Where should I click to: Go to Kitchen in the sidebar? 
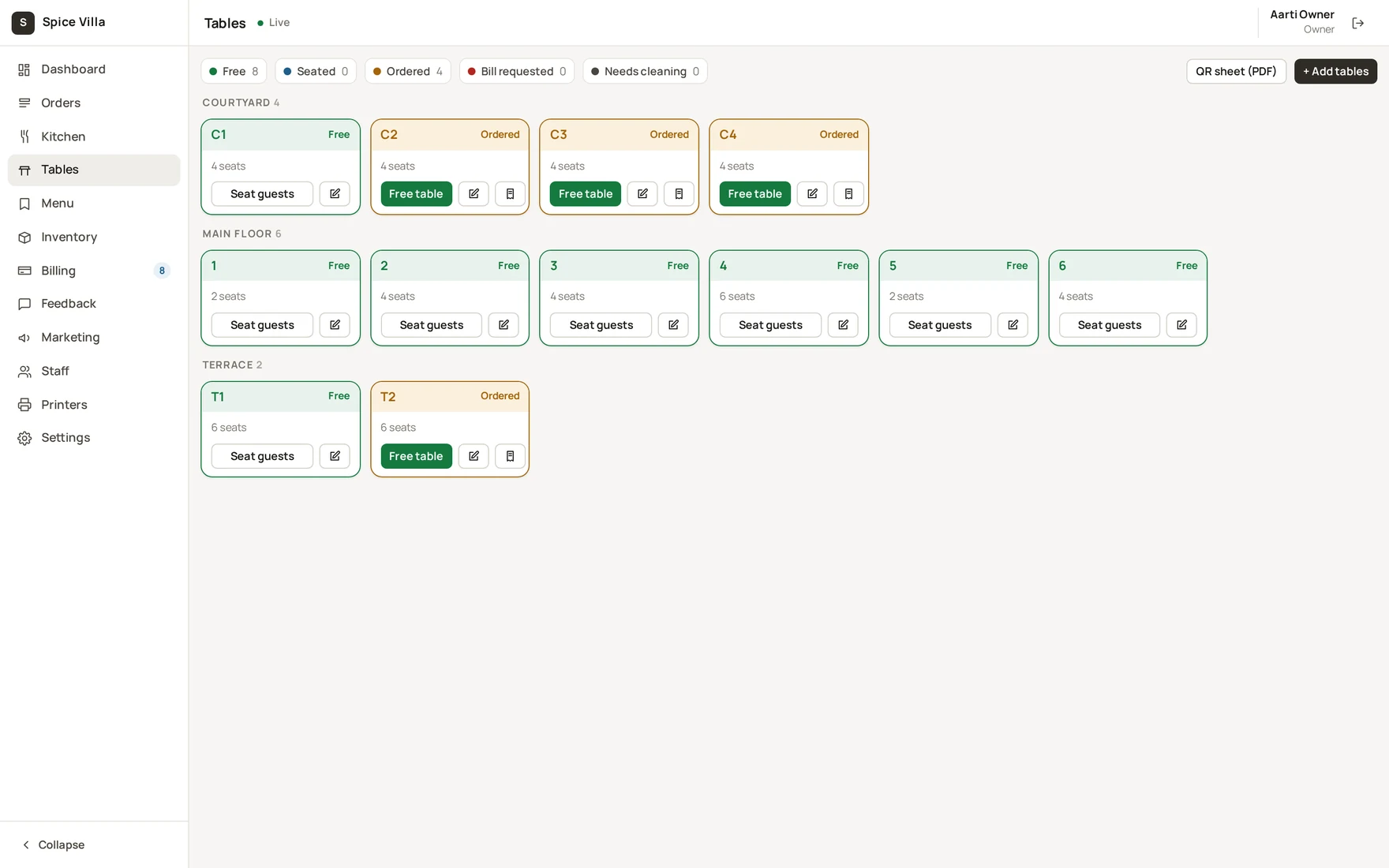pyautogui.click(x=94, y=137)
